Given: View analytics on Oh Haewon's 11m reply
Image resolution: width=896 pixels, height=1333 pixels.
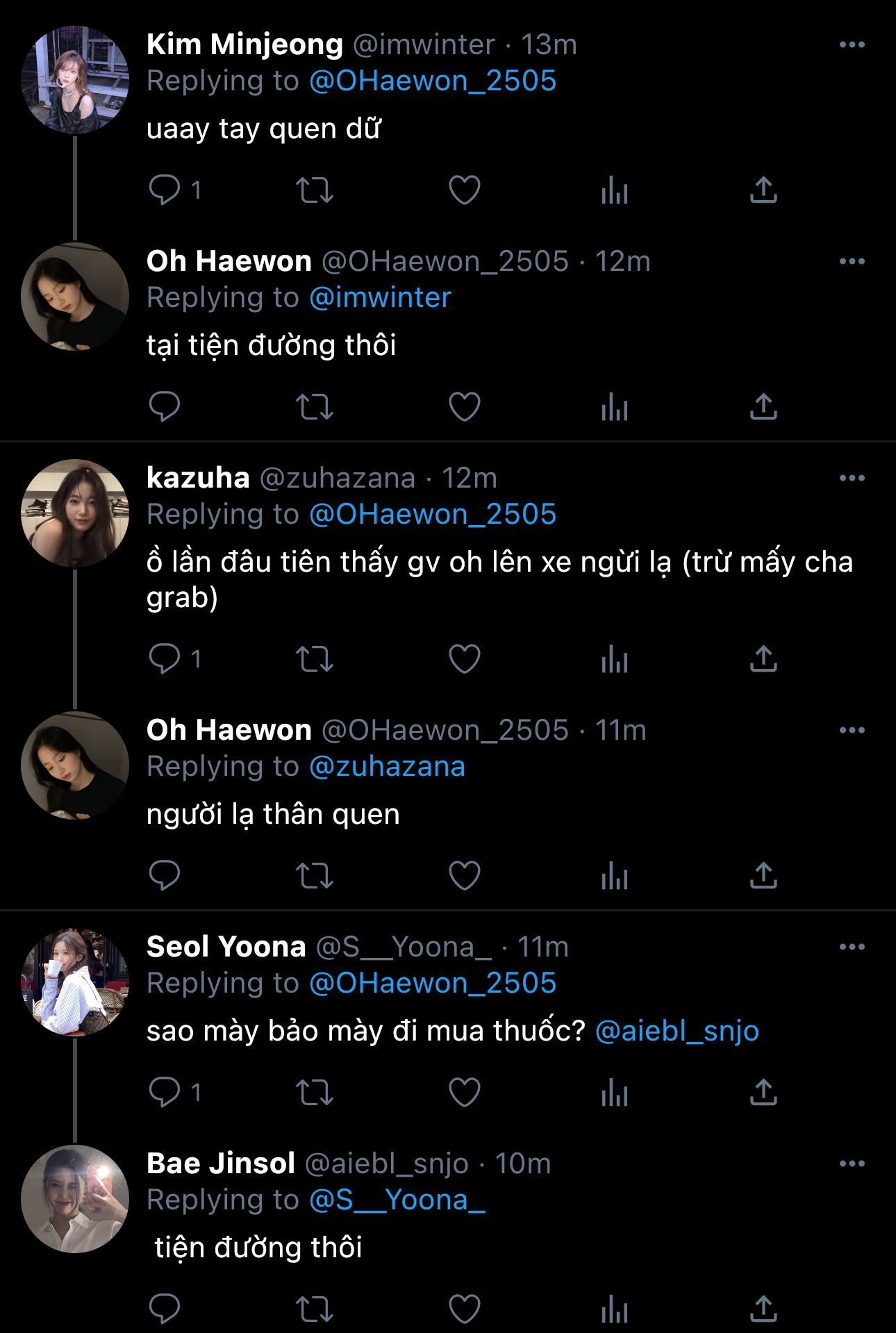Looking at the screenshot, I should click(x=614, y=875).
